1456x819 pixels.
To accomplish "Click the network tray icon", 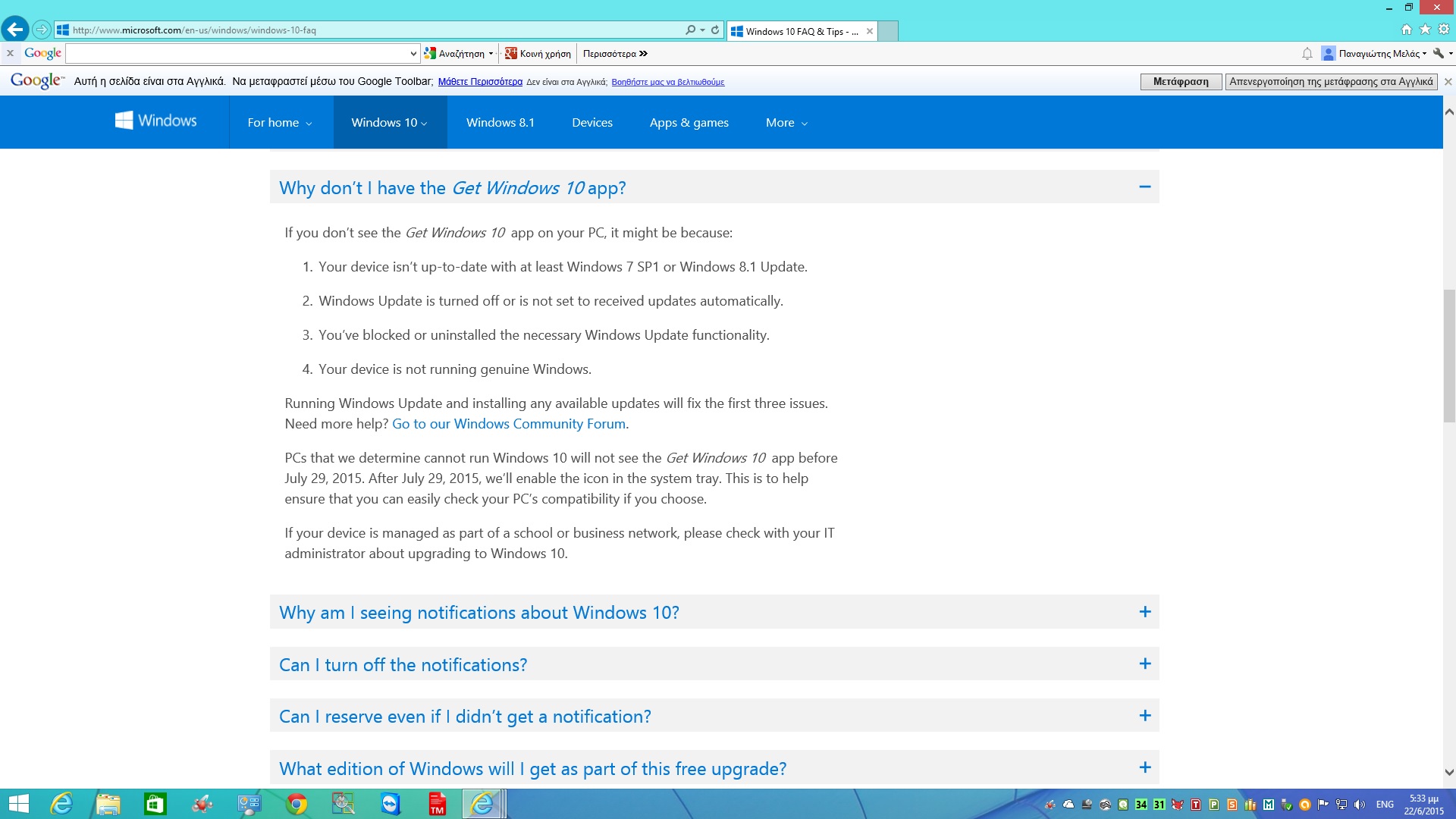I will 1341,805.
